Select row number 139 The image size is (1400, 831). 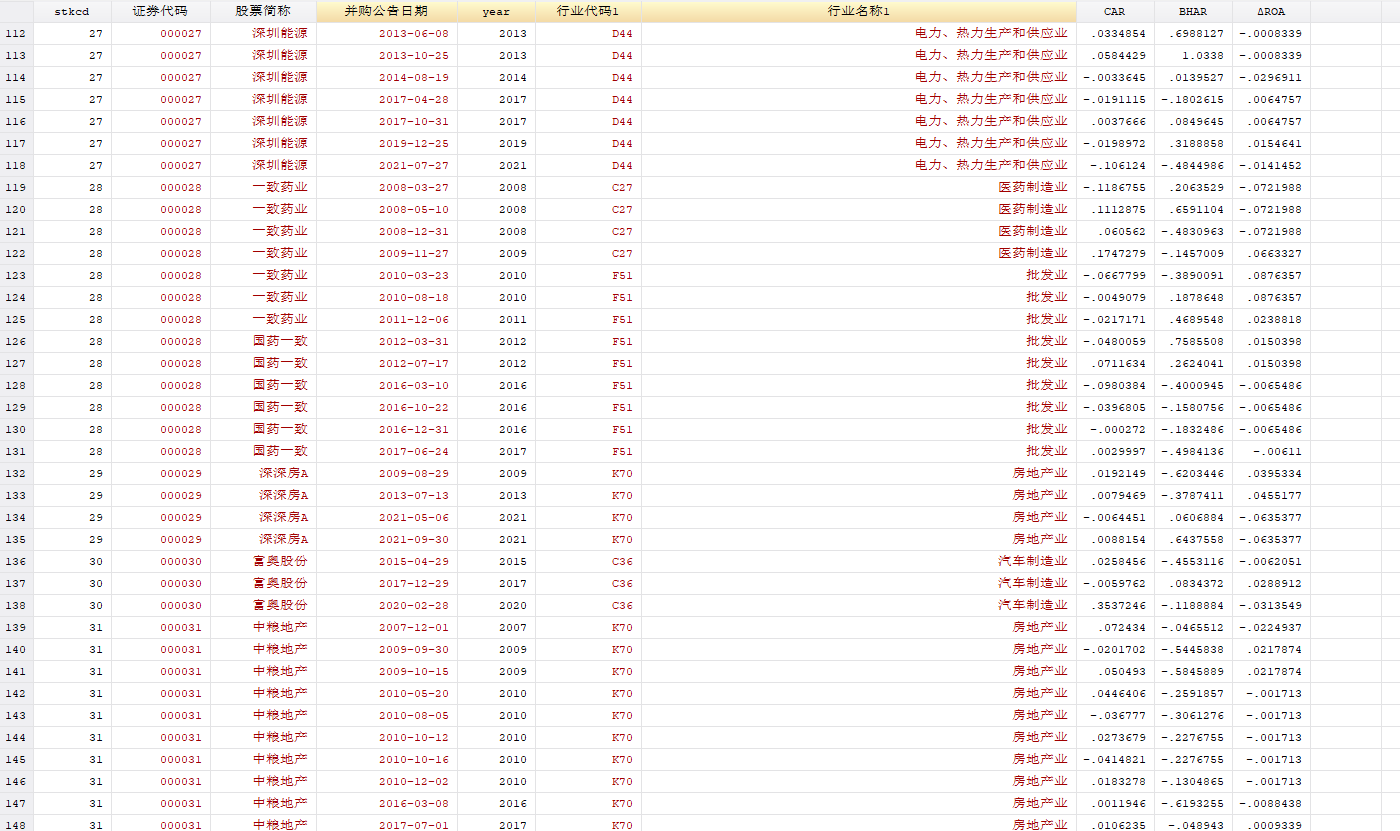coord(16,627)
